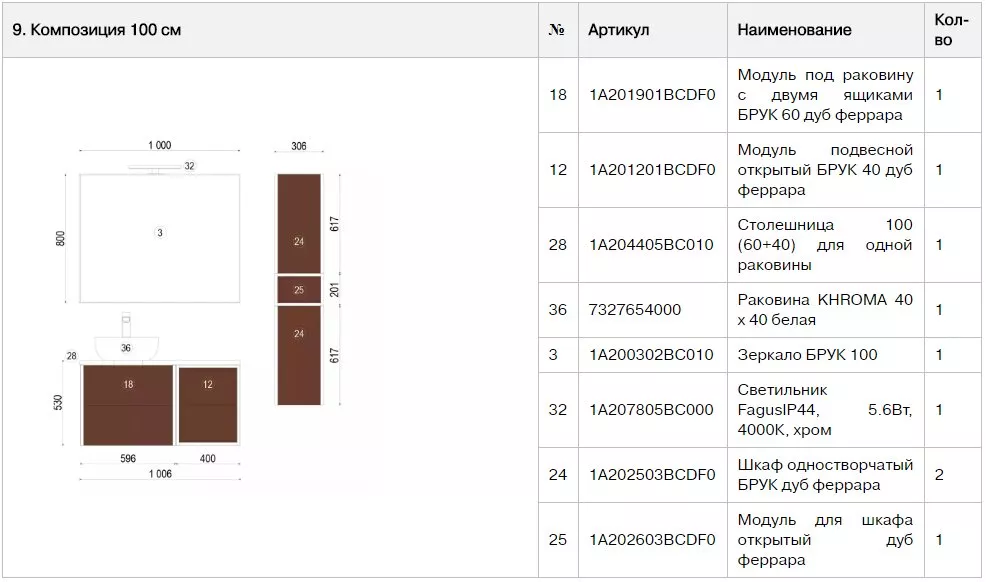986x582 pixels.
Task: Select the 'Артикул' column header
Action: click(x=618, y=30)
